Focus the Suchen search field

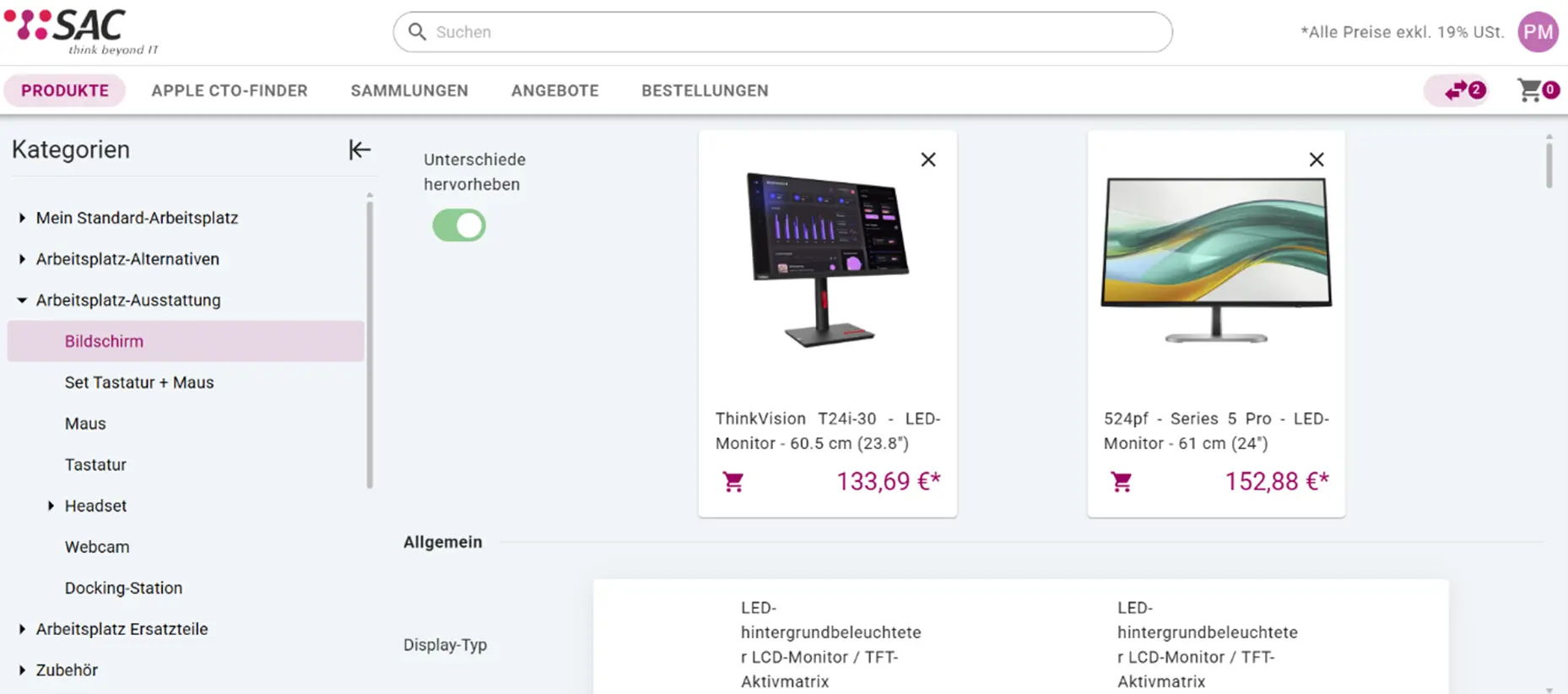point(782,32)
